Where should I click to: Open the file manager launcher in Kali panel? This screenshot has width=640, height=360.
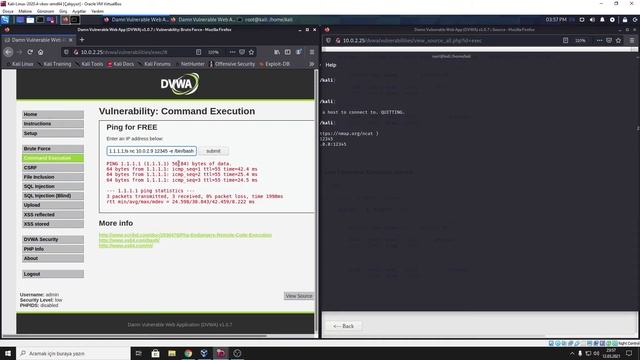click(x=30, y=20)
